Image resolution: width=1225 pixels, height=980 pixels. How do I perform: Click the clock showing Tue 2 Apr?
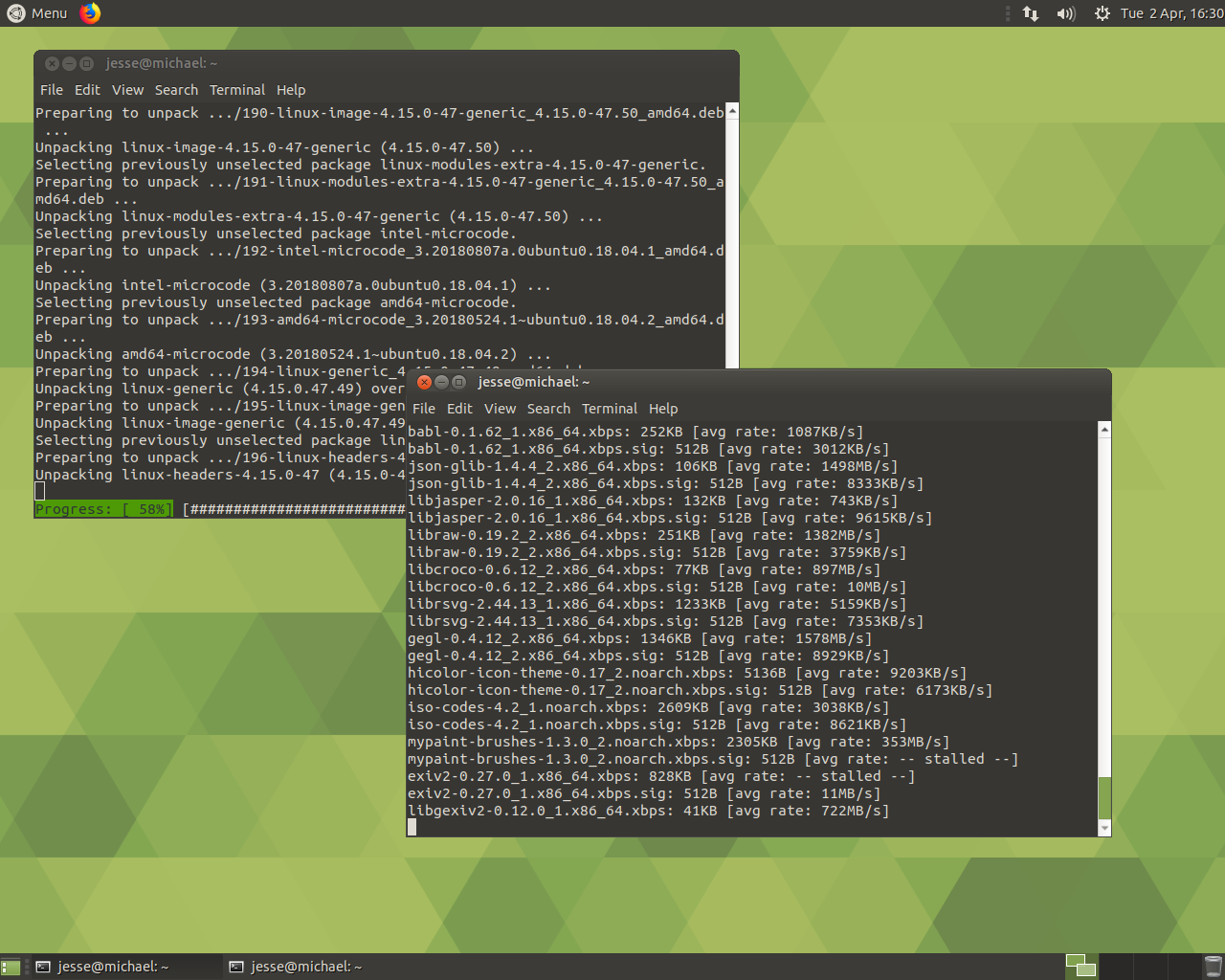[1171, 13]
